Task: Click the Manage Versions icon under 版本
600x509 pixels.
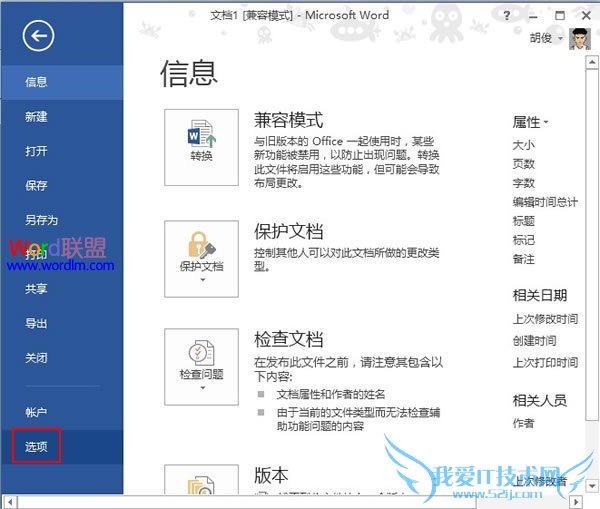Action: point(201,484)
